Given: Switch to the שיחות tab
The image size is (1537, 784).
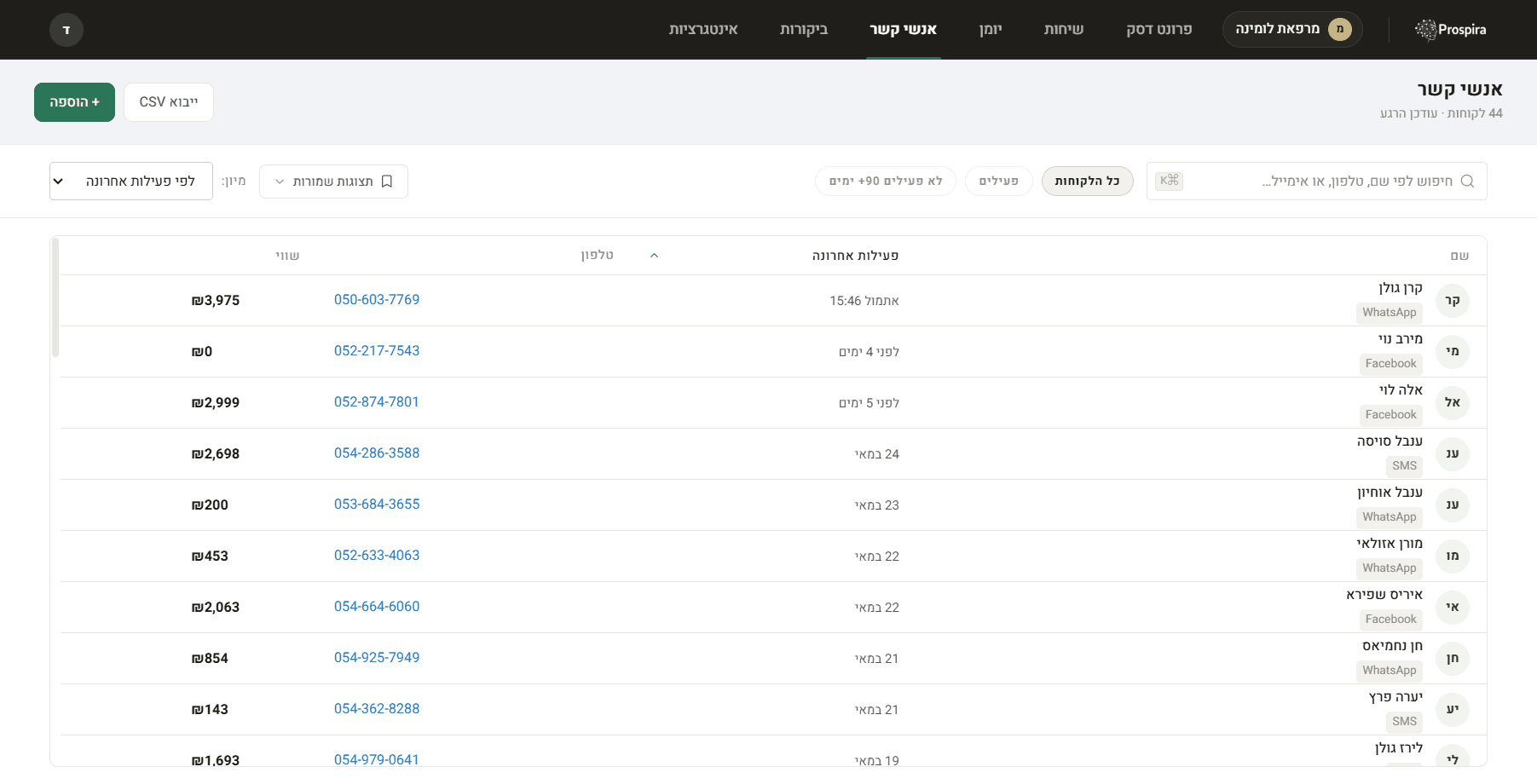Looking at the screenshot, I should click(1064, 30).
